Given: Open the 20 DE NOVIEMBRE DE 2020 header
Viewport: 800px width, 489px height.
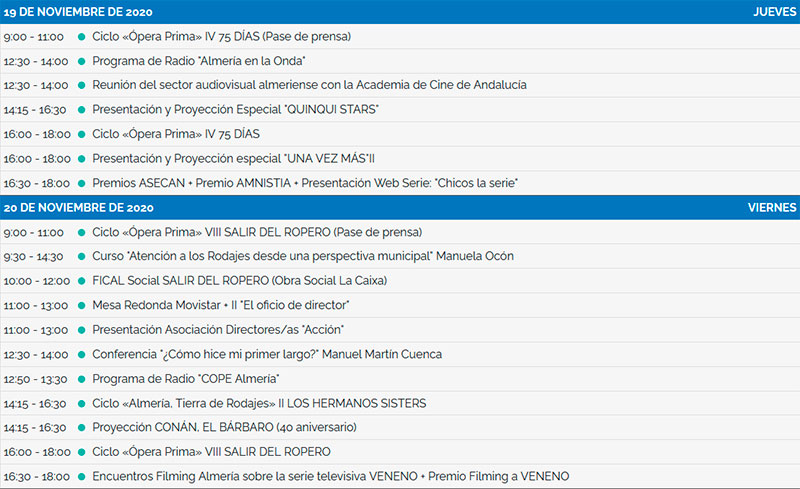Looking at the screenshot, I should 79,208.
